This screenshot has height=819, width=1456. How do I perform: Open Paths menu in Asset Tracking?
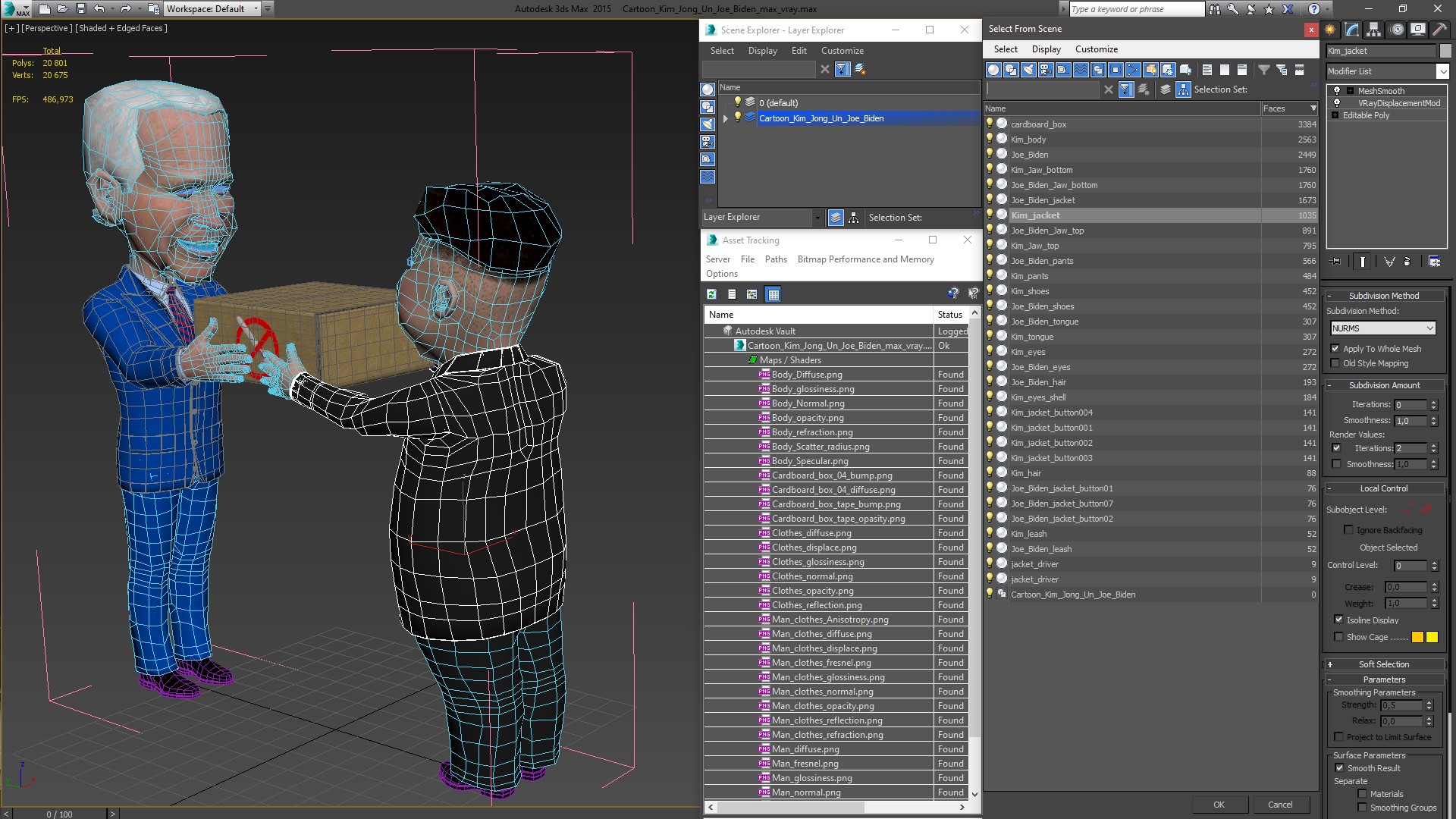click(776, 259)
